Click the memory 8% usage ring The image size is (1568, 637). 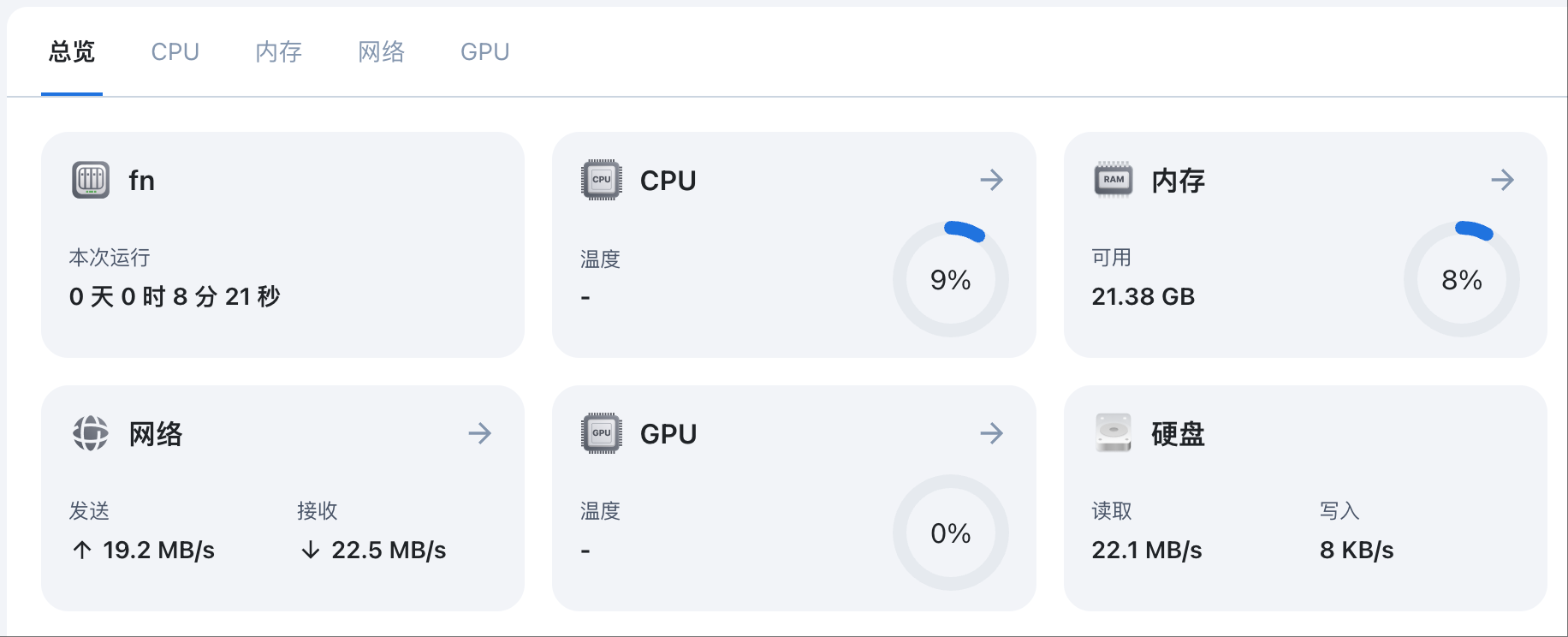(1462, 279)
